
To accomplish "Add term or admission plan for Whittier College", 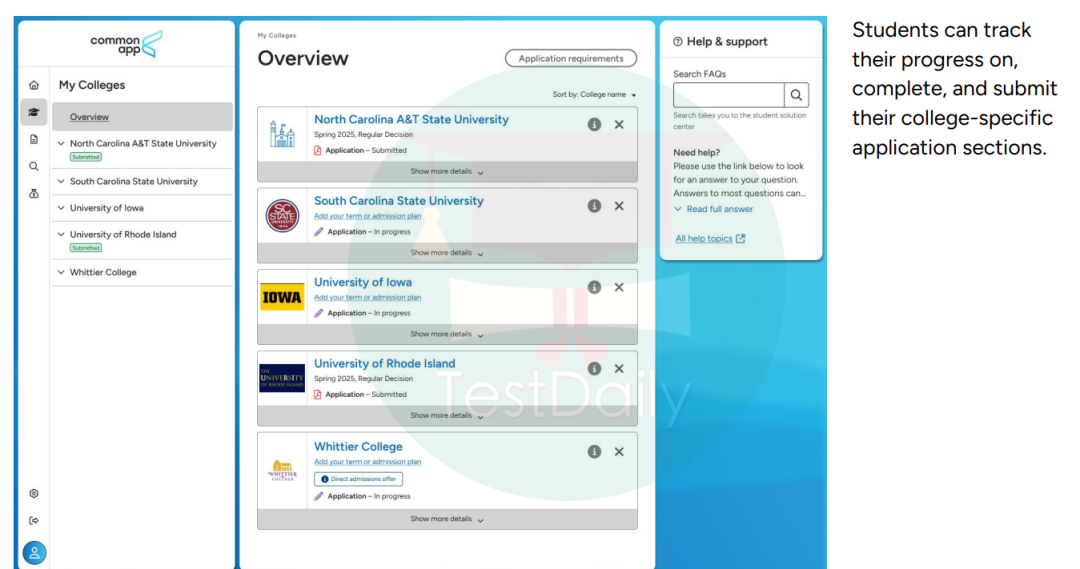I will pos(367,462).
